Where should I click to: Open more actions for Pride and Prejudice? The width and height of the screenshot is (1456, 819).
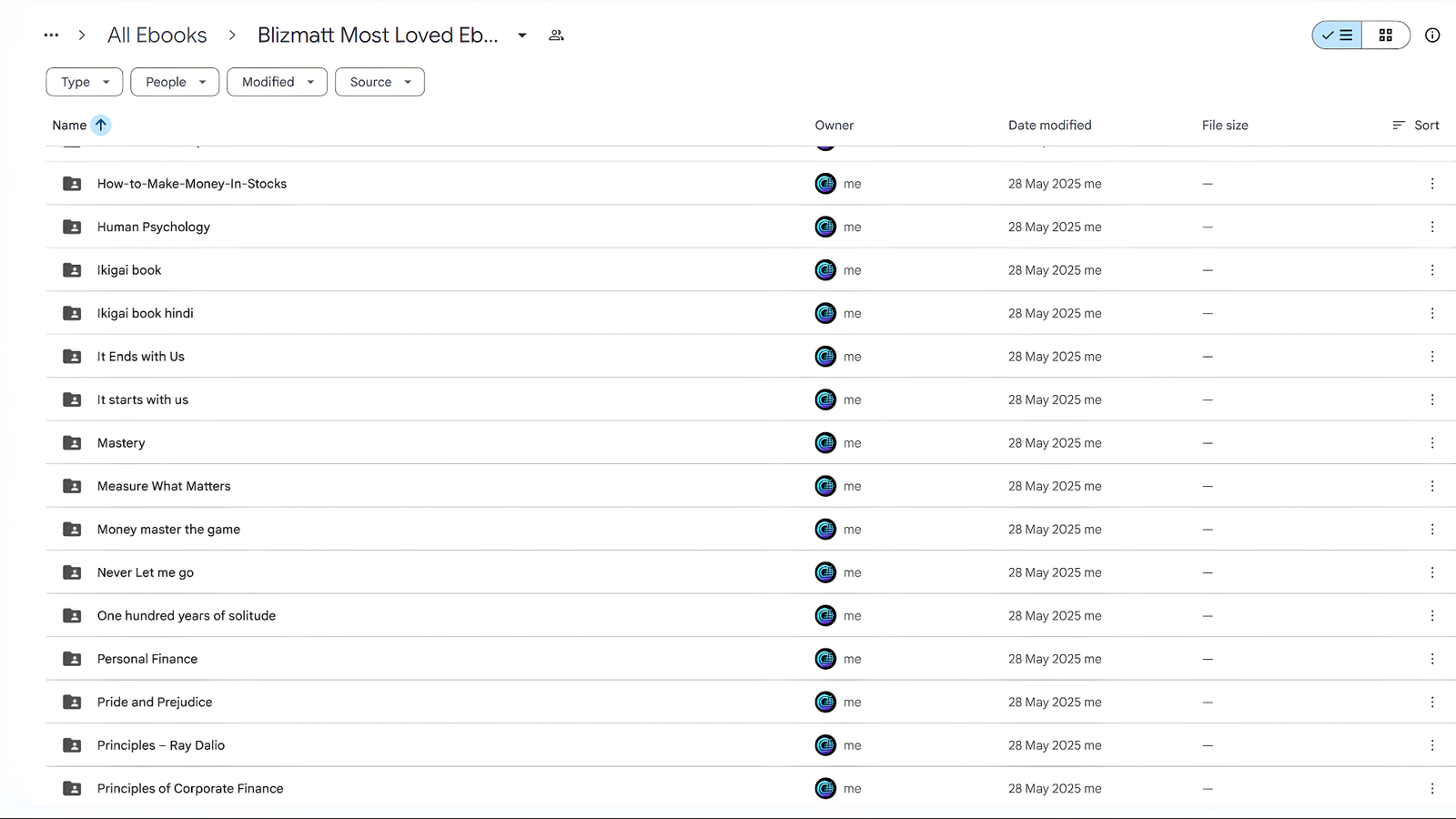pos(1432,703)
